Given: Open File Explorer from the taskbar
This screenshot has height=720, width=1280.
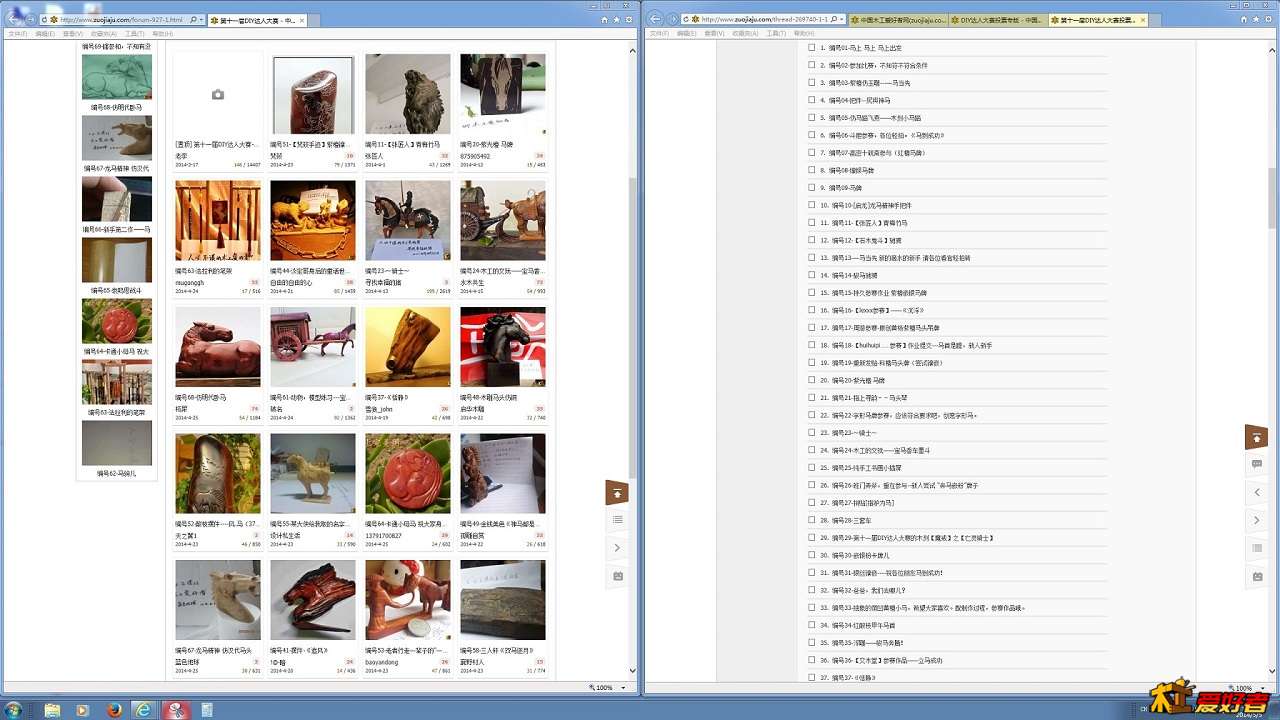Looking at the screenshot, I should click(x=52, y=709).
